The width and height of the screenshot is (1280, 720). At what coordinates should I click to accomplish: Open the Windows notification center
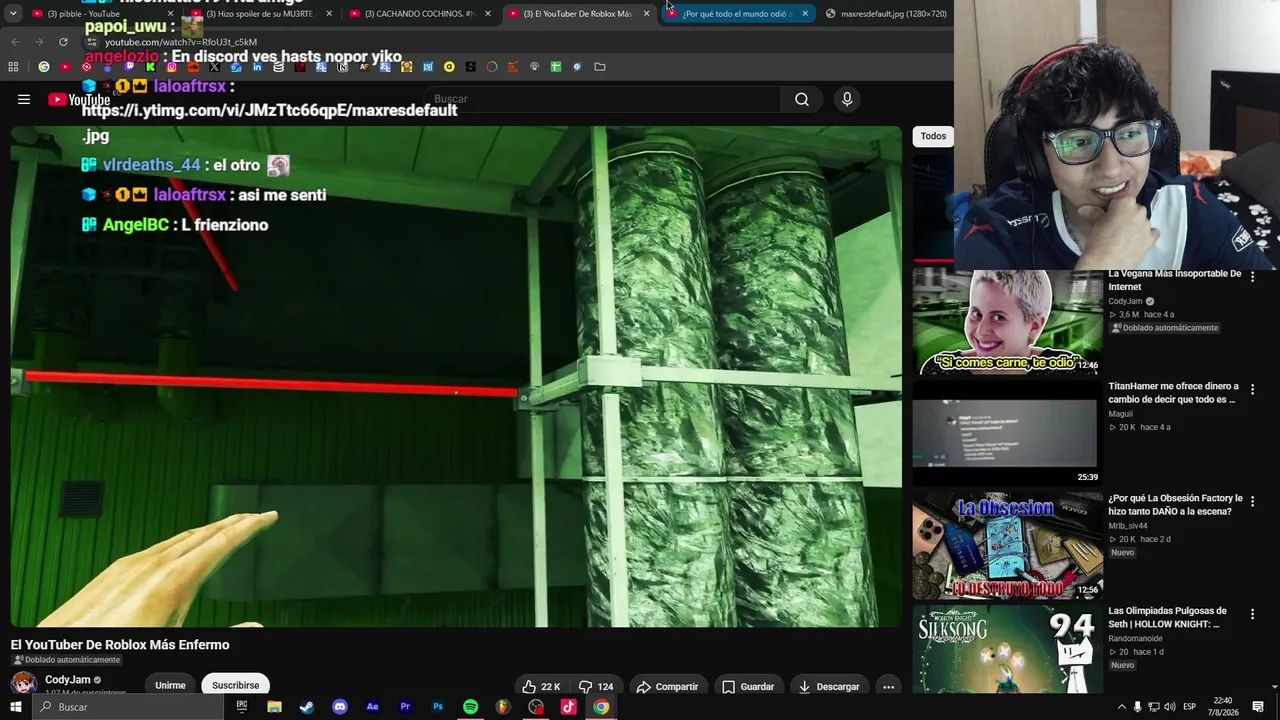(x=1258, y=707)
